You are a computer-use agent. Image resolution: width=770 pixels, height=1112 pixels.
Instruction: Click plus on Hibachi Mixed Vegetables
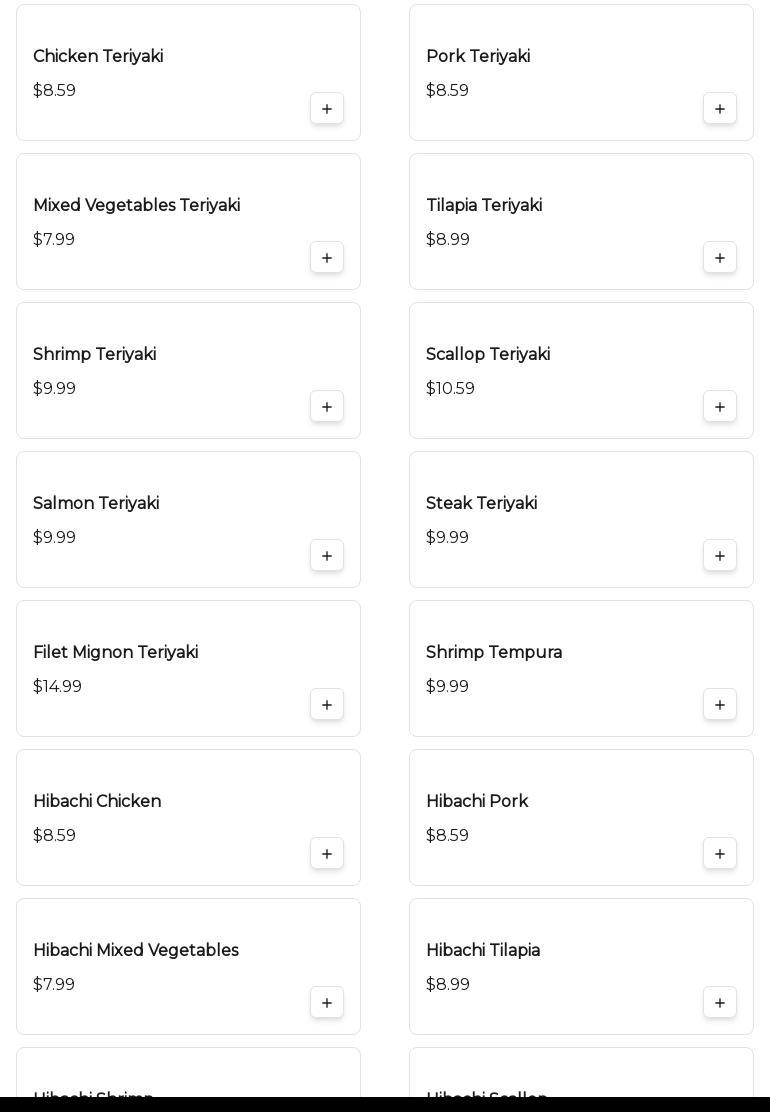click(x=327, y=1003)
